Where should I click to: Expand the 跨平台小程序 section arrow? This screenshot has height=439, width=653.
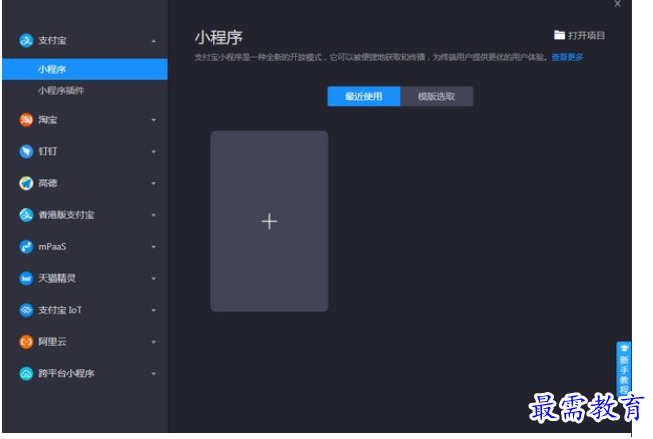point(154,374)
